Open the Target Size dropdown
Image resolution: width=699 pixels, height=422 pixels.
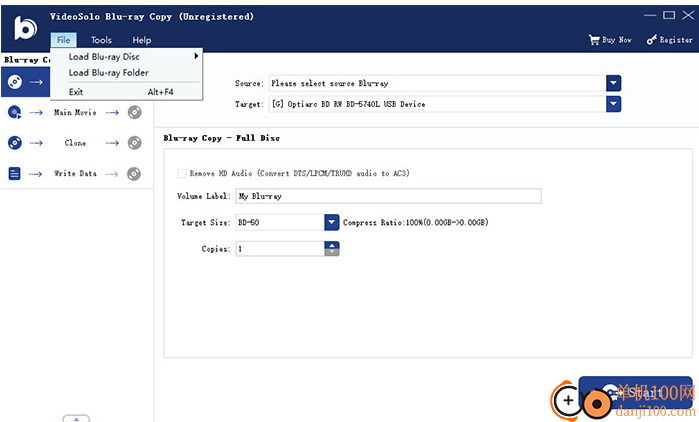pyautogui.click(x=332, y=222)
